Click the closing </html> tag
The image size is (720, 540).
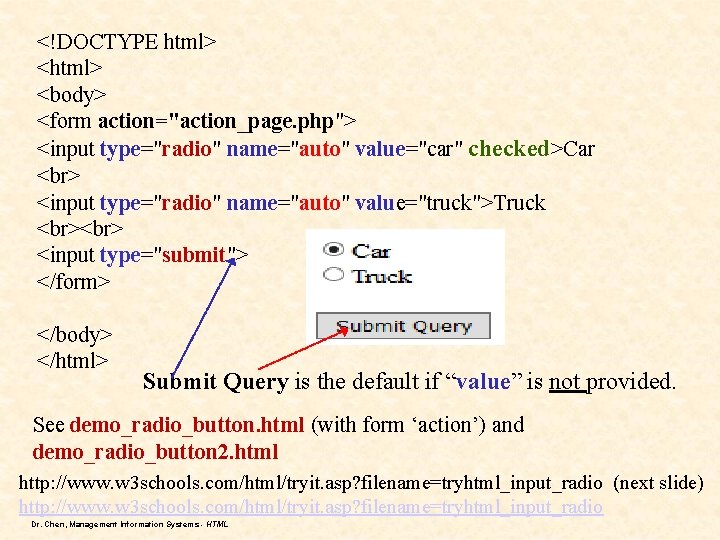click(73, 360)
